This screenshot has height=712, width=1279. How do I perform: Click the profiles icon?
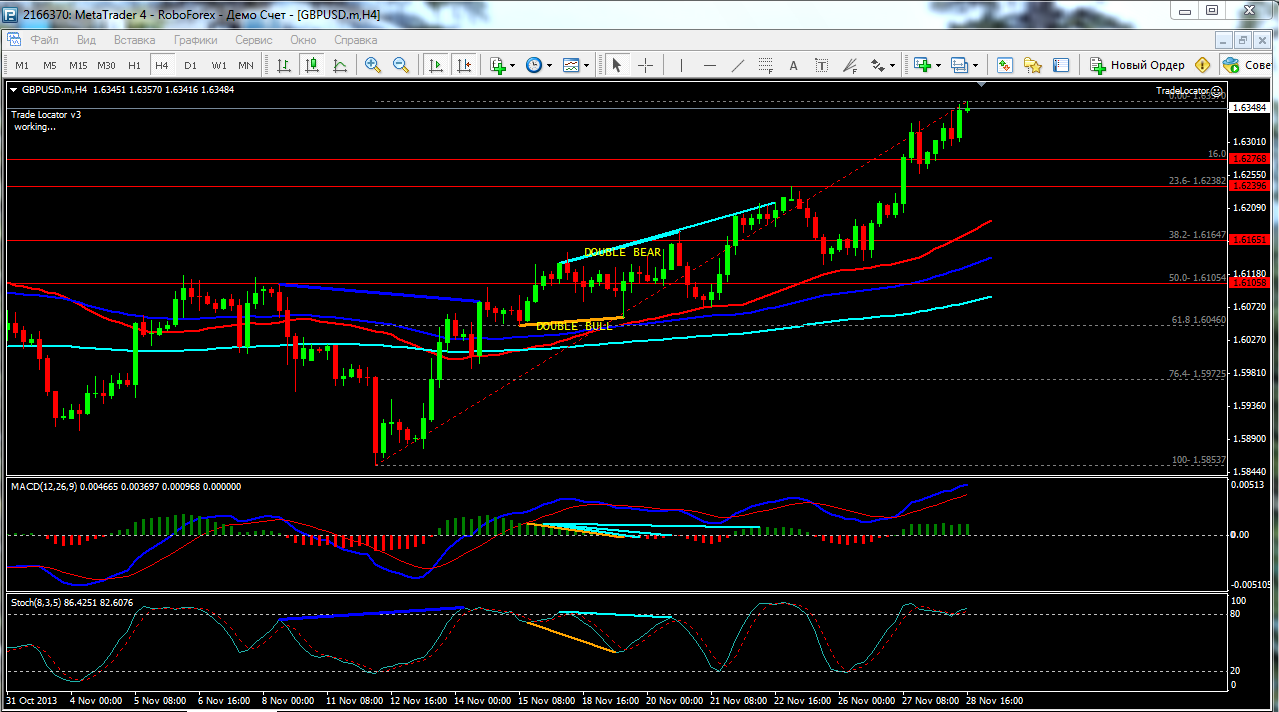959,65
